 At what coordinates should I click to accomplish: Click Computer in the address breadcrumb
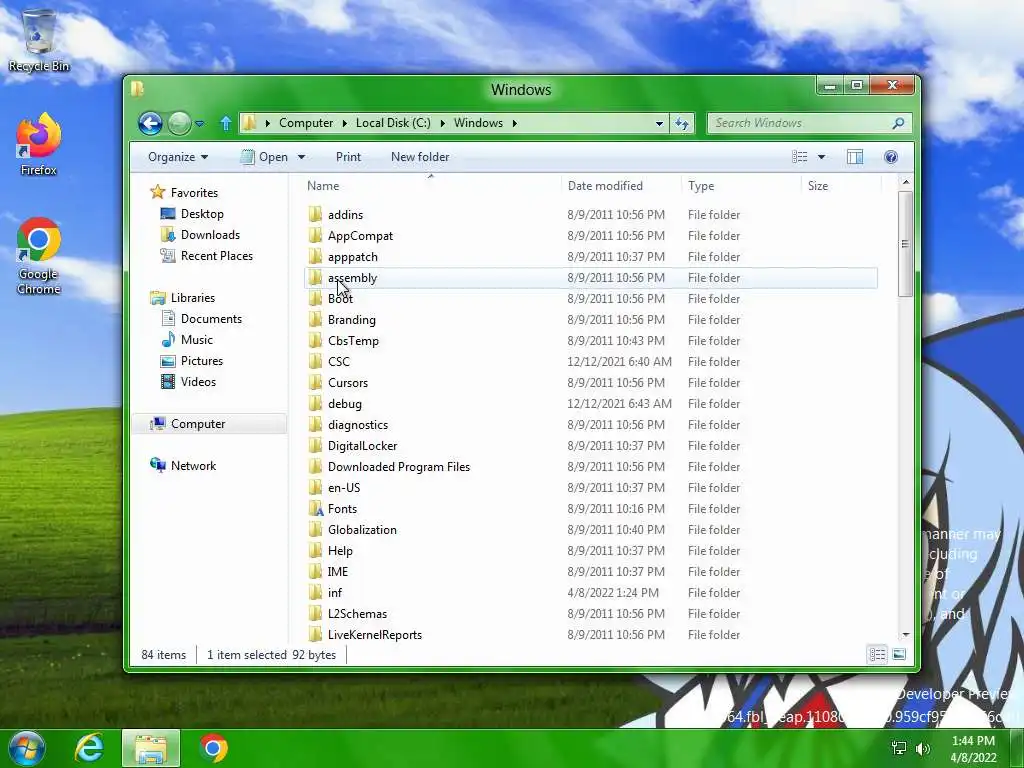tap(306, 123)
